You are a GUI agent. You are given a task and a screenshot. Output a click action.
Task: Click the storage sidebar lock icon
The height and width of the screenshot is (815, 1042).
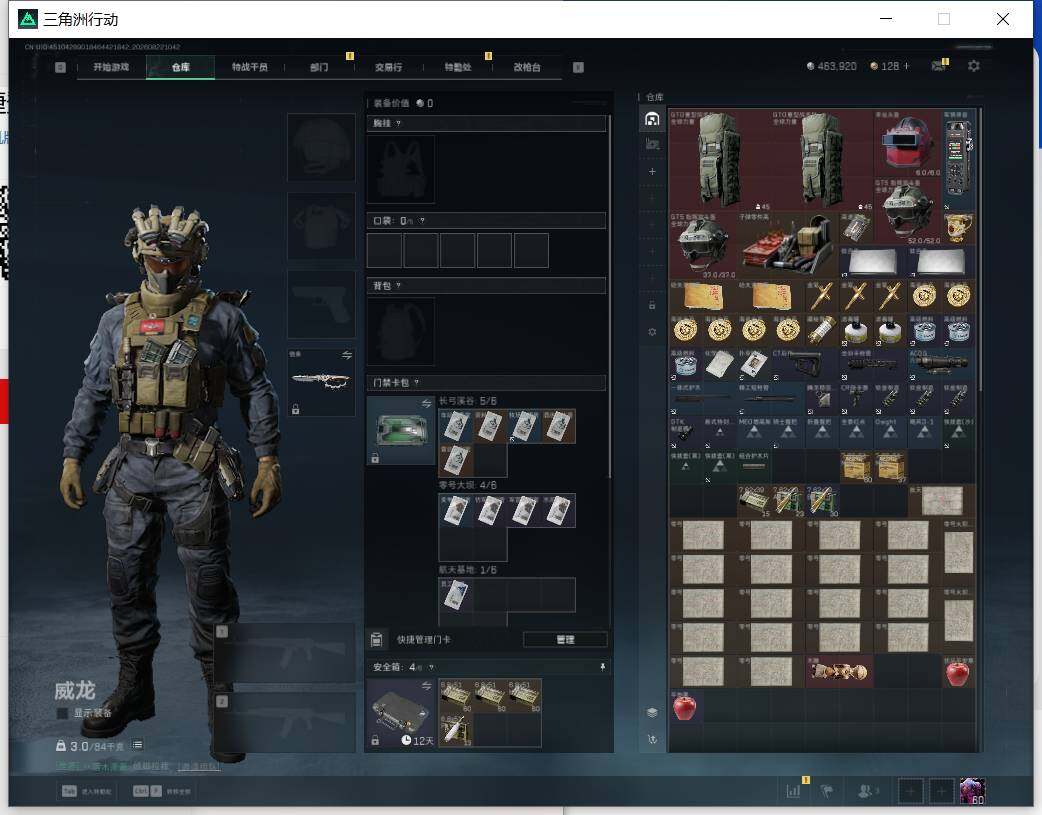[652, 305]
